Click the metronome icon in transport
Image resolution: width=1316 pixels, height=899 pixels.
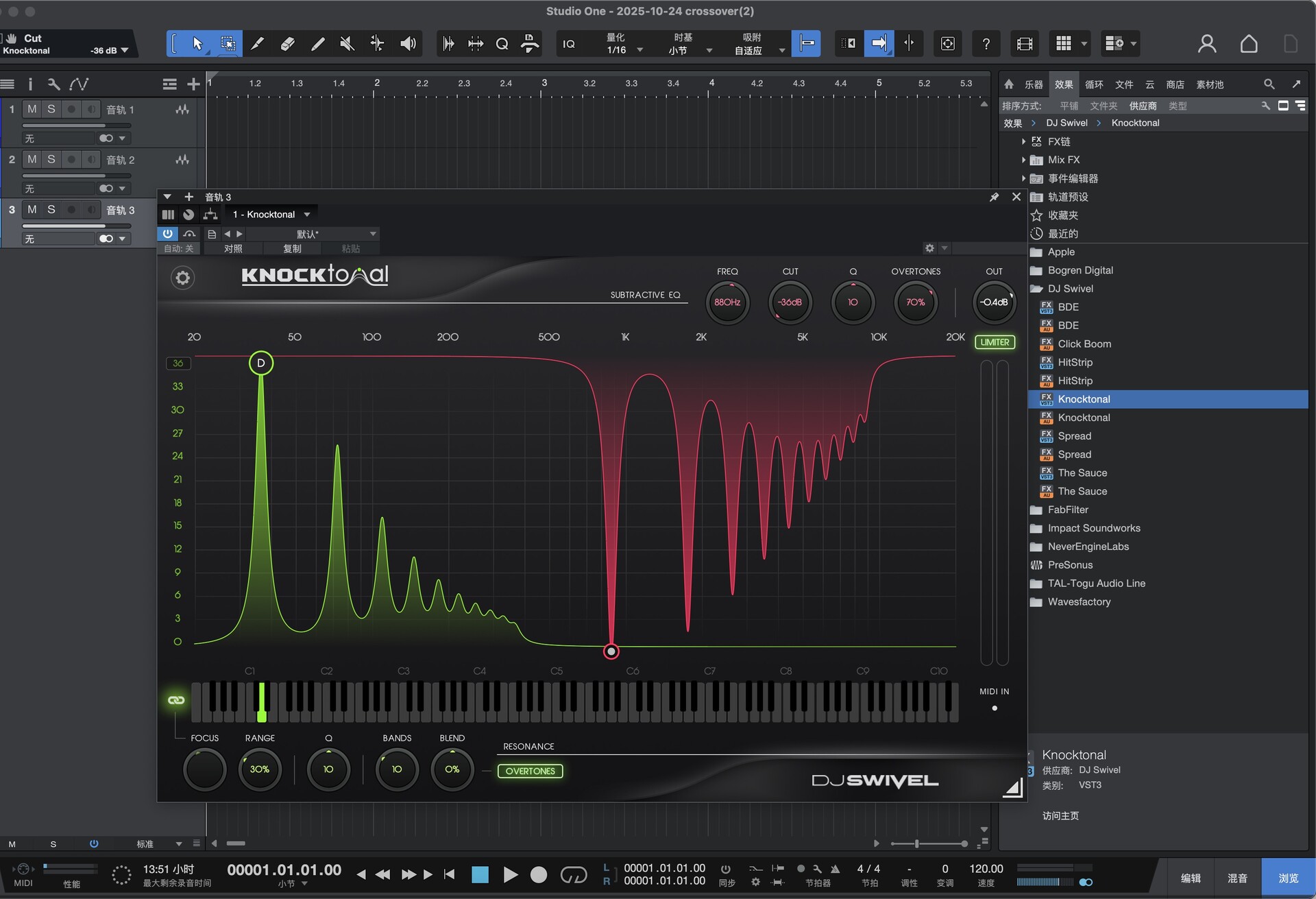pyautogui.click(x=835, y=869)
